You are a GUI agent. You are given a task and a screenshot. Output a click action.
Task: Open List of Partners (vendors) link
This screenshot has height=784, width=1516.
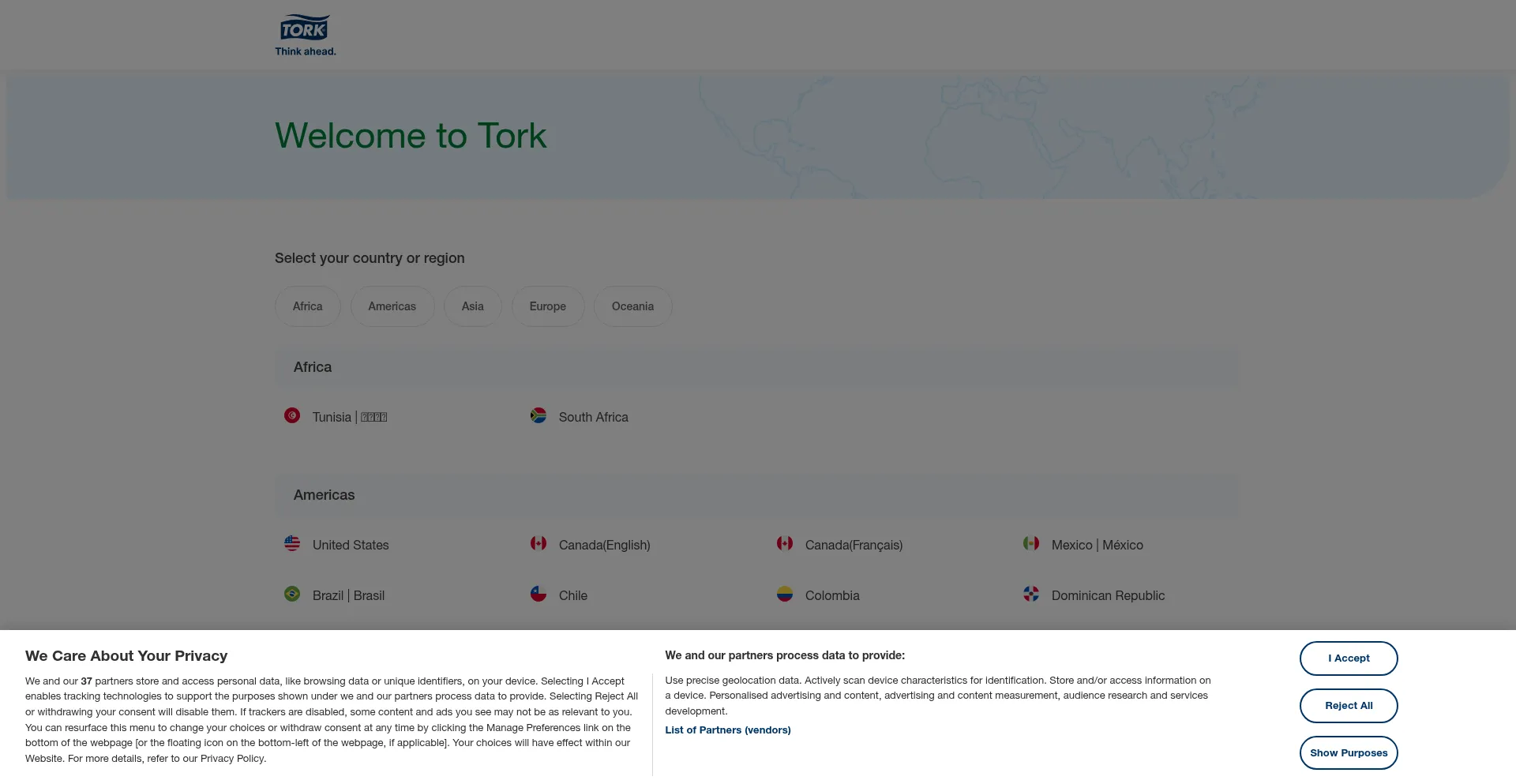[728, 730]
